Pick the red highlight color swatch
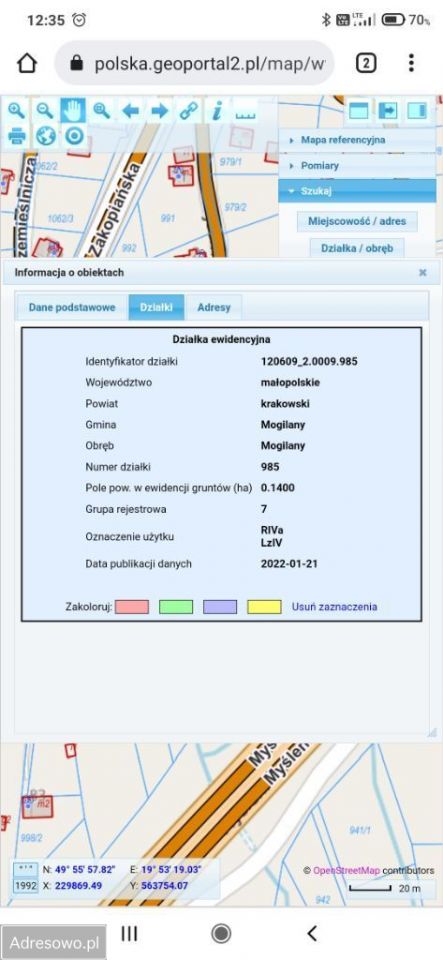Screen dimensions: 443x960 132,607
